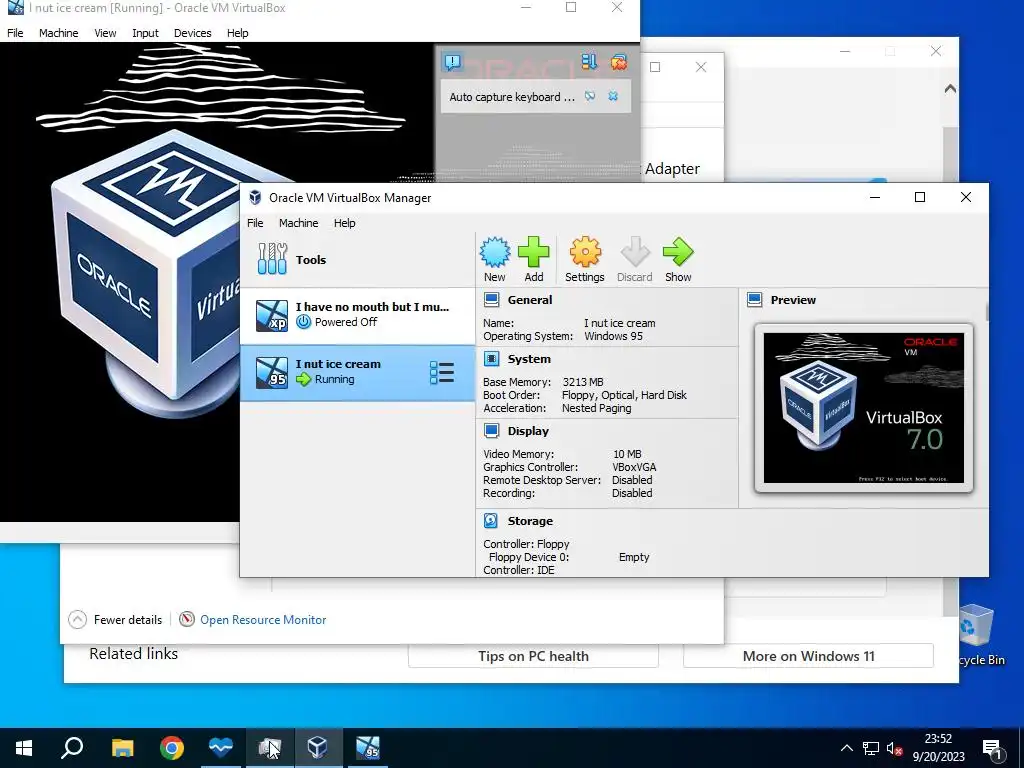The image size is (1024, 768).
Task: Click the Nested Paging acceleration value
Action: click(596, 408)
